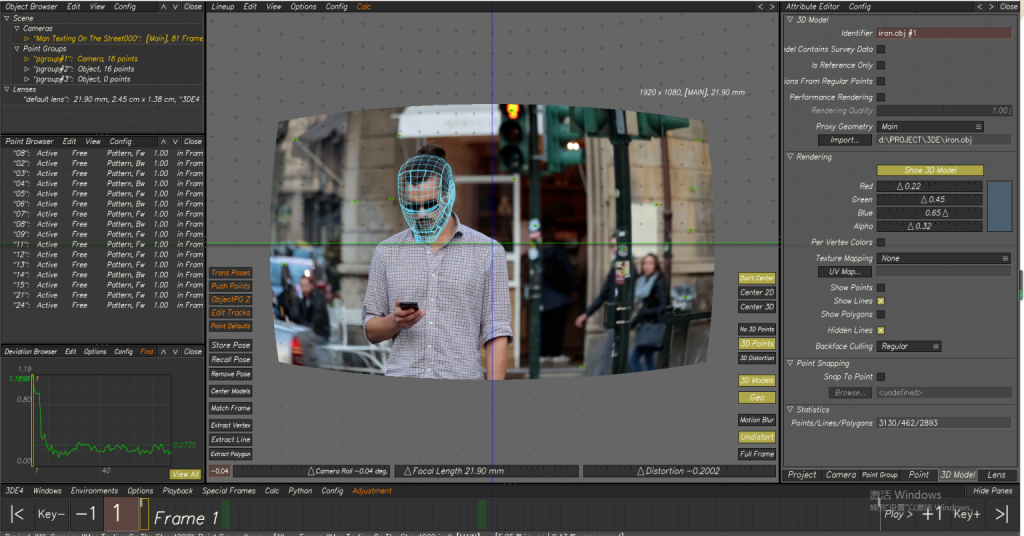This screenshot has width=1024, height=536.
Task: Enable Snap To Point checkbox
Action: pyautogui.click(x=881, y=377)
